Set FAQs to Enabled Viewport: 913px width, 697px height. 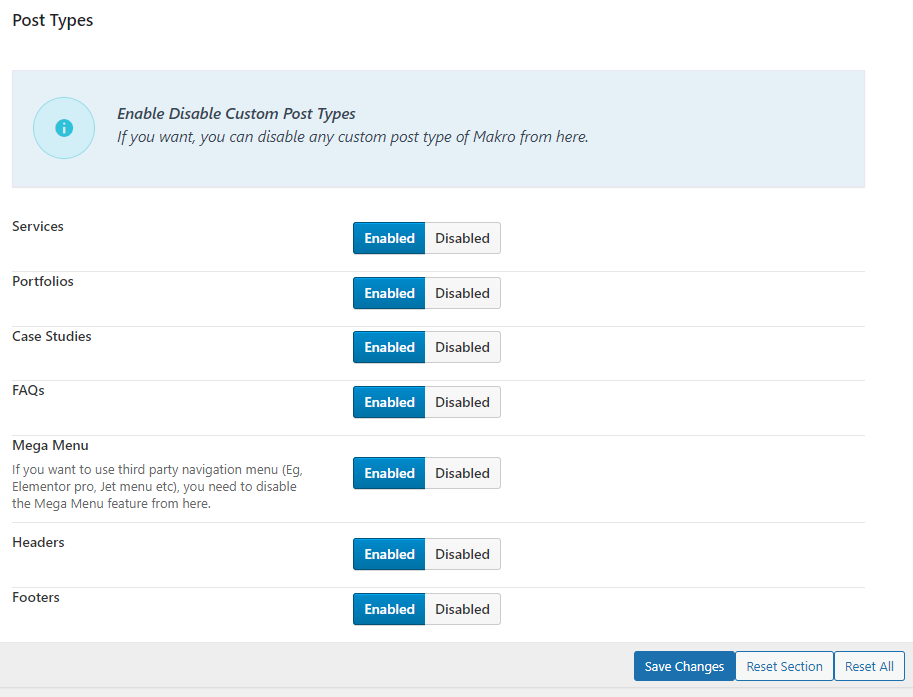(x=389, y=402)
